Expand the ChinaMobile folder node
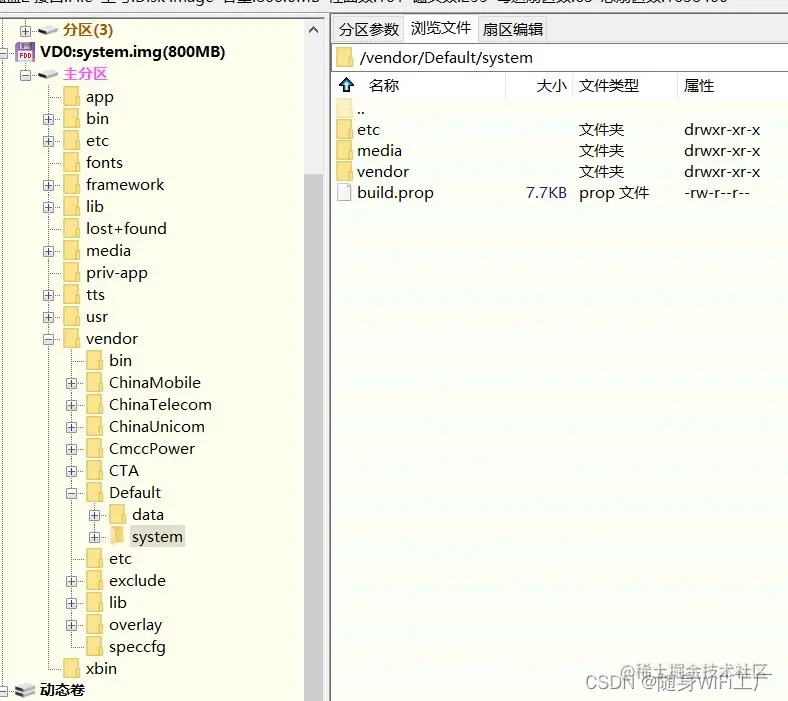The height and width of the screenshot is (701, 788). [x=71, y=383]
